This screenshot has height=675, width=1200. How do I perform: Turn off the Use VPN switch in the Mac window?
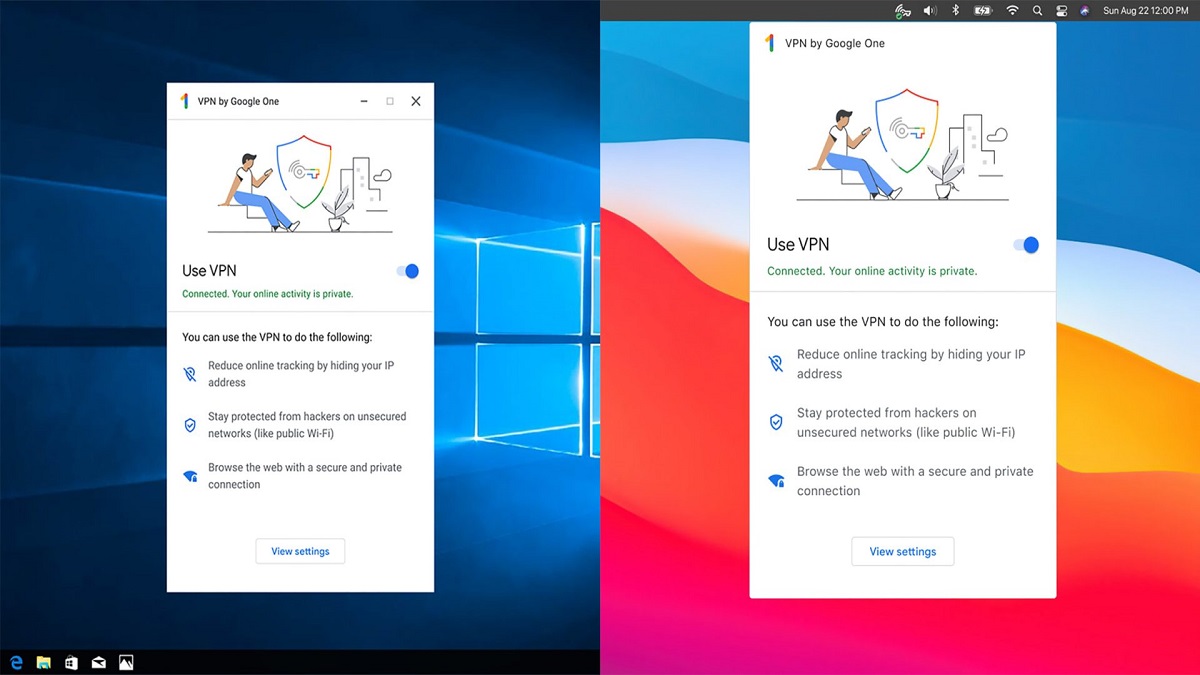[x=1026, y=245]
